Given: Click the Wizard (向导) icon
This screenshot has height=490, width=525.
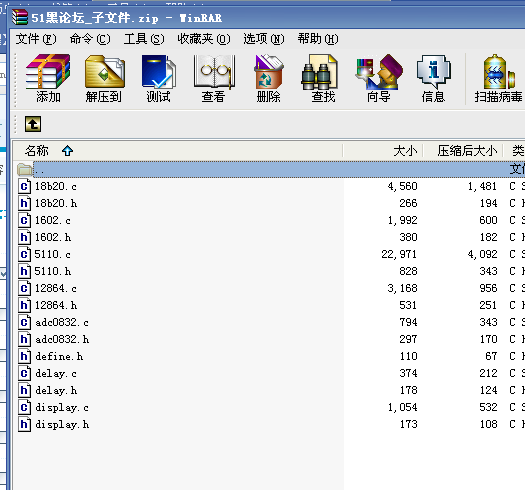Looking at the screenshot, I should coord(378,72).
